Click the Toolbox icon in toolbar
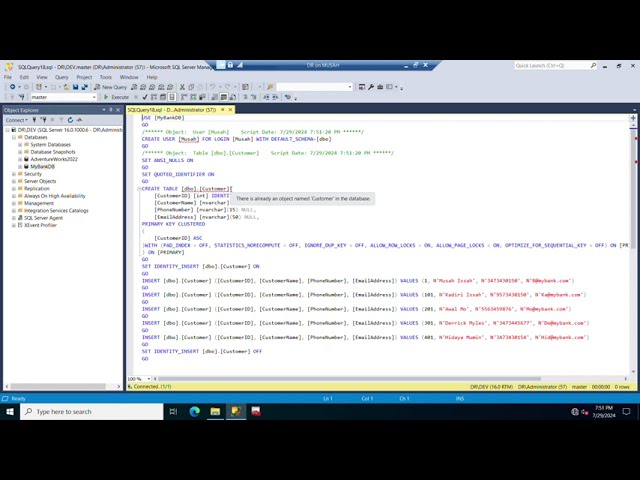The image size is (640, 480). pyautogui.click(x=380, y=87)
